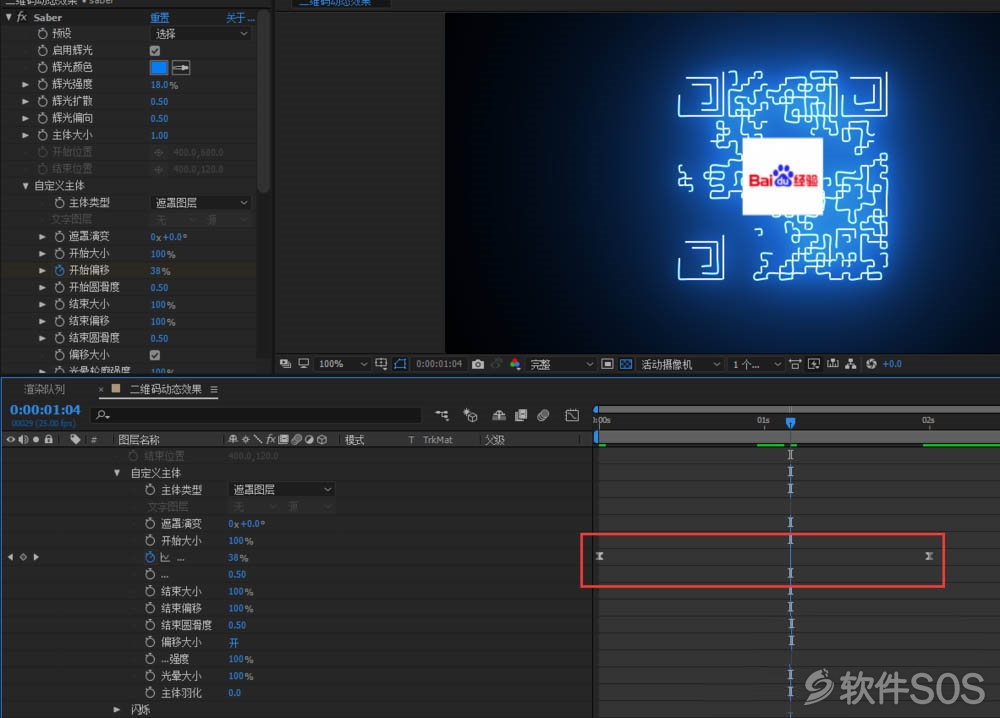Image resolution: width=1000 pixels, height=718 pixels.
Task: Click the region of interest icon
Action: pyautogui.click(x=607, y=364)
